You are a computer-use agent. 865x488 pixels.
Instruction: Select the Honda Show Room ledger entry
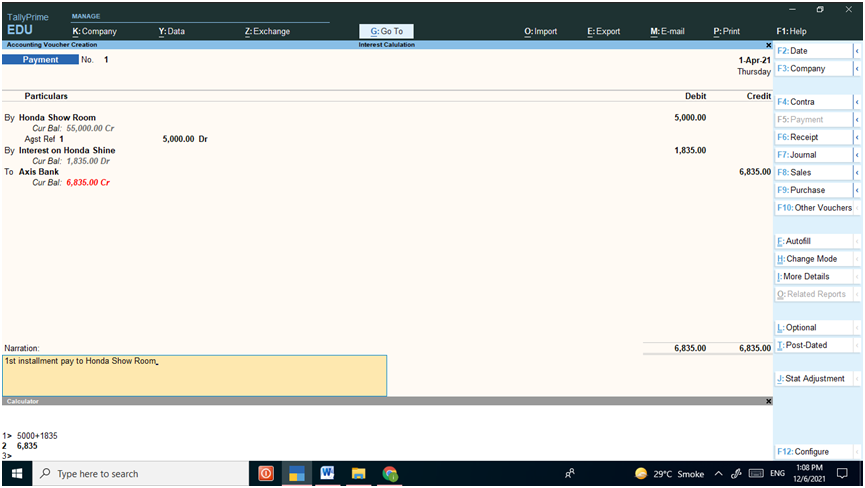click(57, 117)
